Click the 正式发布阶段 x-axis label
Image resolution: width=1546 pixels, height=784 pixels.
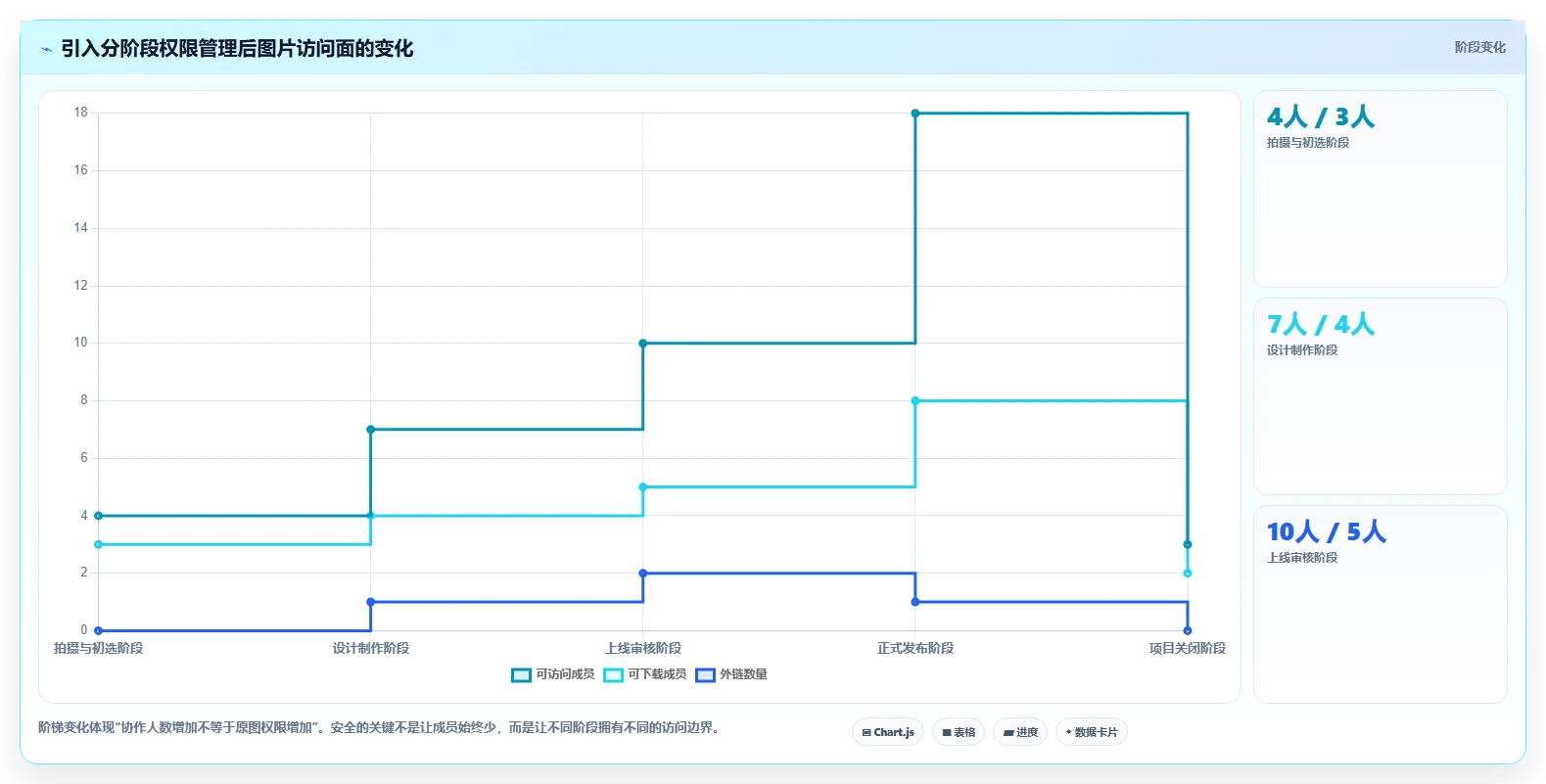915,648
